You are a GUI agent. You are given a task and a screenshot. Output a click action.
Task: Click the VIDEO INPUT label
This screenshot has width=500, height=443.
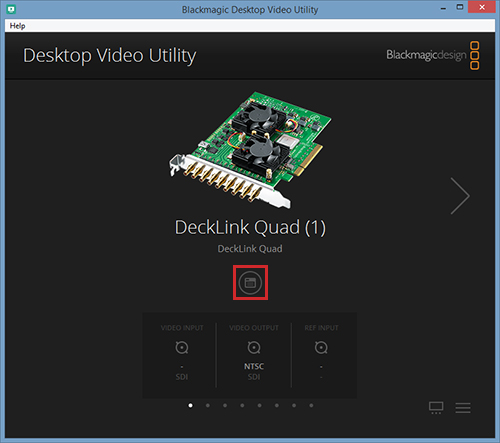point(182,328)
